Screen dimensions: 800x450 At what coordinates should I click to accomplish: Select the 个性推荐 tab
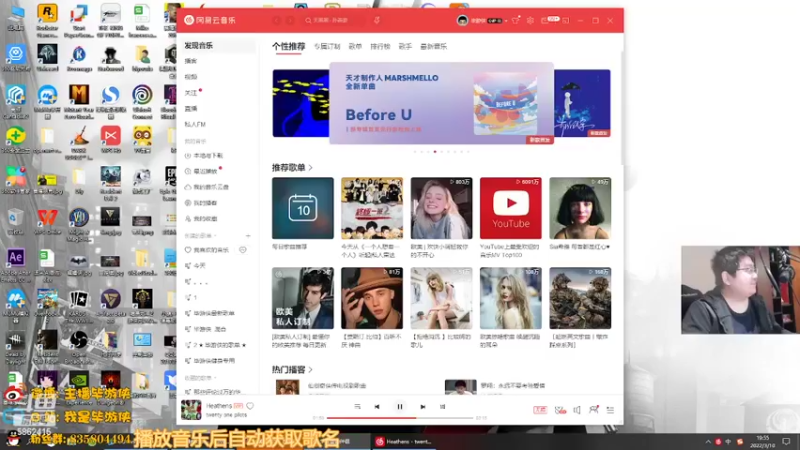[288, 46]
